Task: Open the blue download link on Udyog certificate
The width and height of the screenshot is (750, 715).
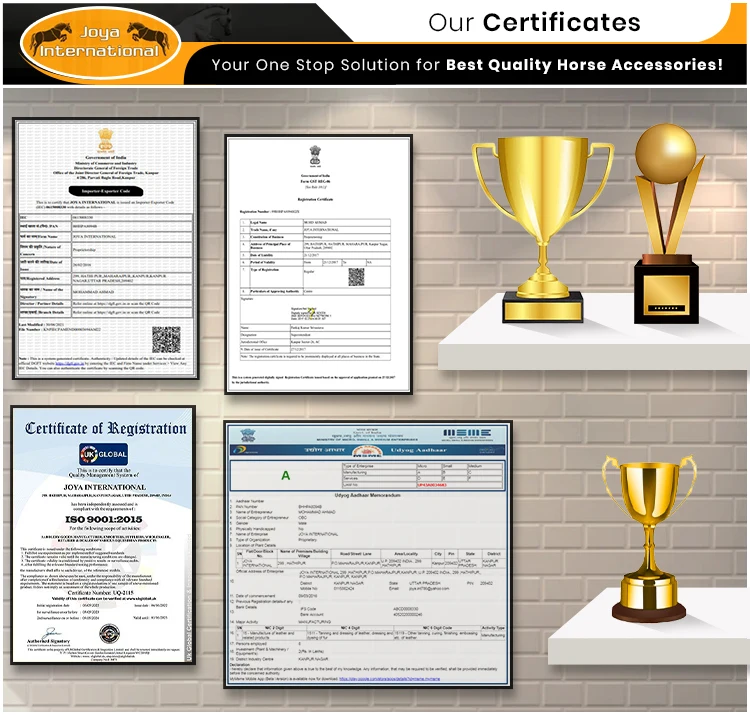Action: (389, 679)
